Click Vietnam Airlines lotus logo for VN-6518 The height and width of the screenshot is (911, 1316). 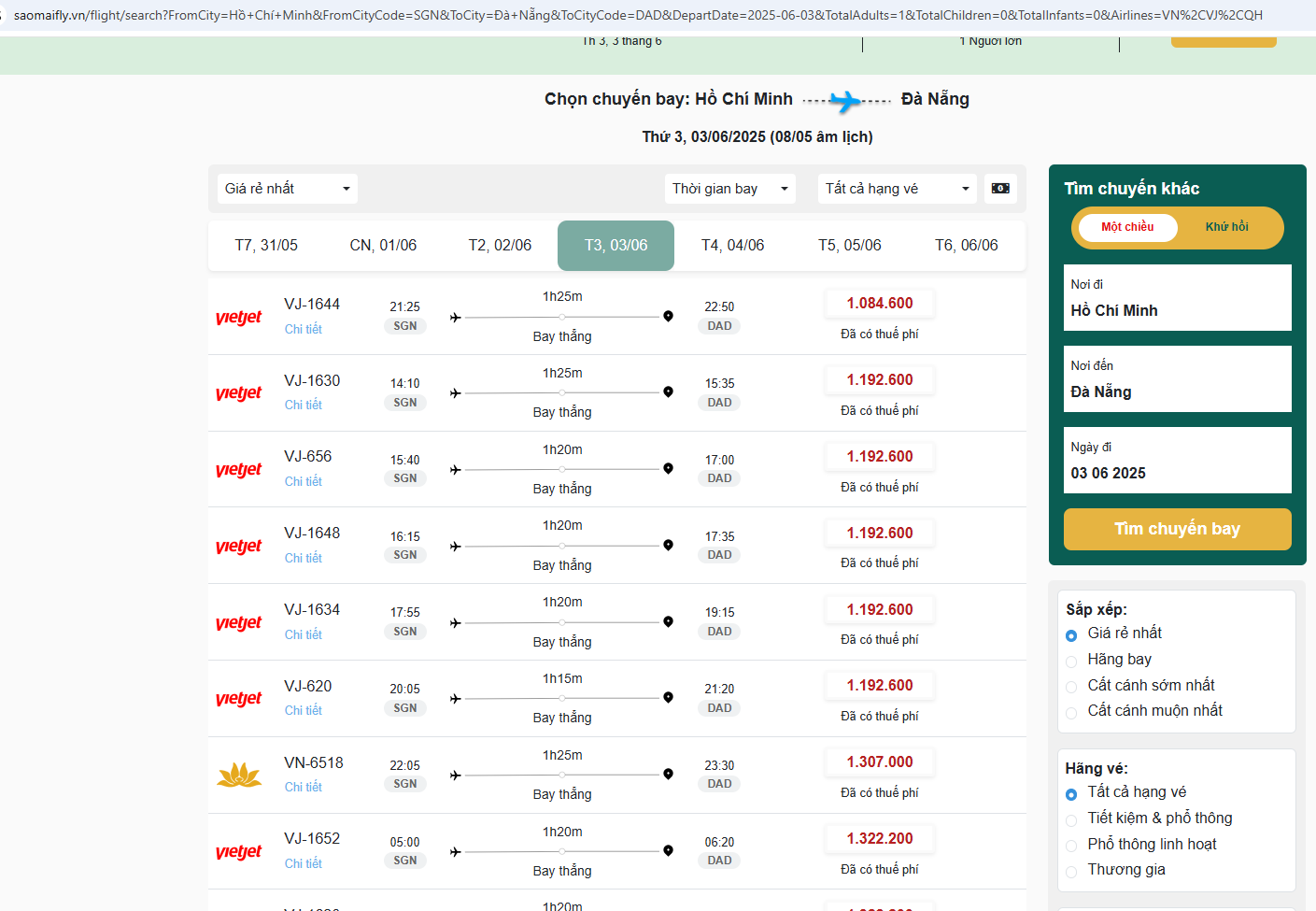[x=239, y=775]
